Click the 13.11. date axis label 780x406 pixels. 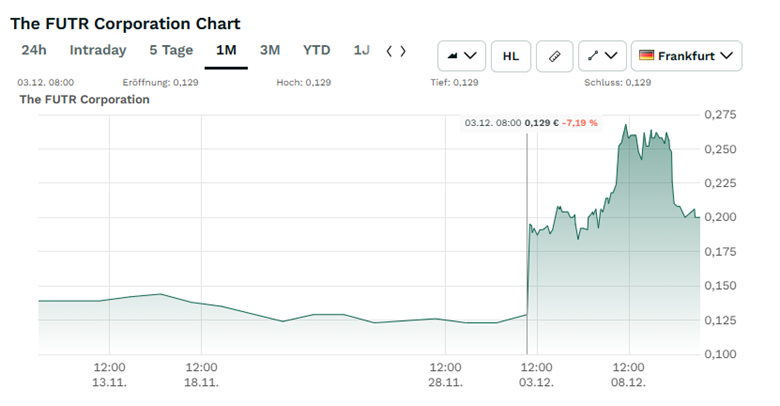click(x=109, y=383)
